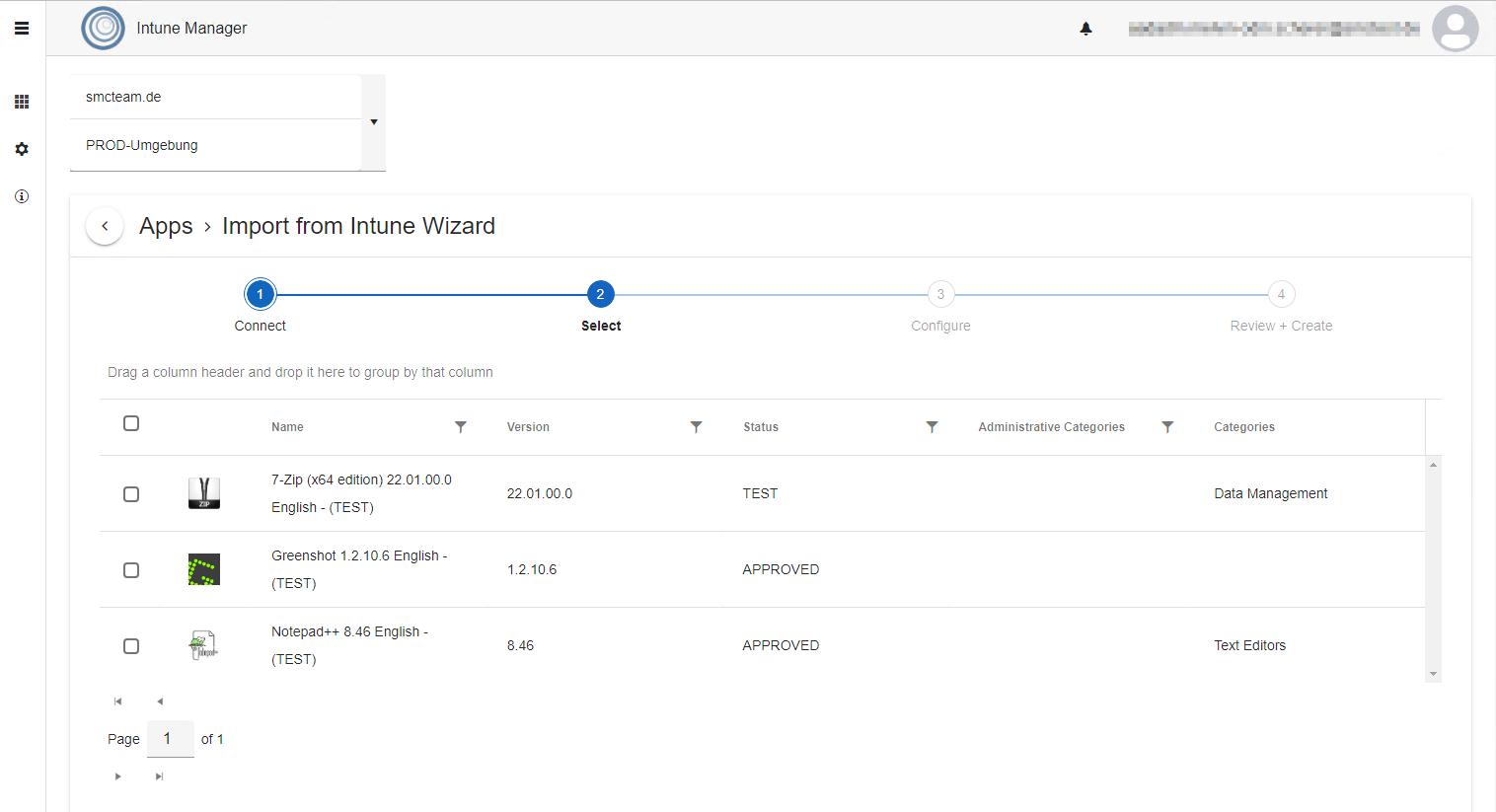The width and height of the screenshot is (1496, 812).
Task: Click the Notepad++ 8.46 English name
Action: [349, 645]
